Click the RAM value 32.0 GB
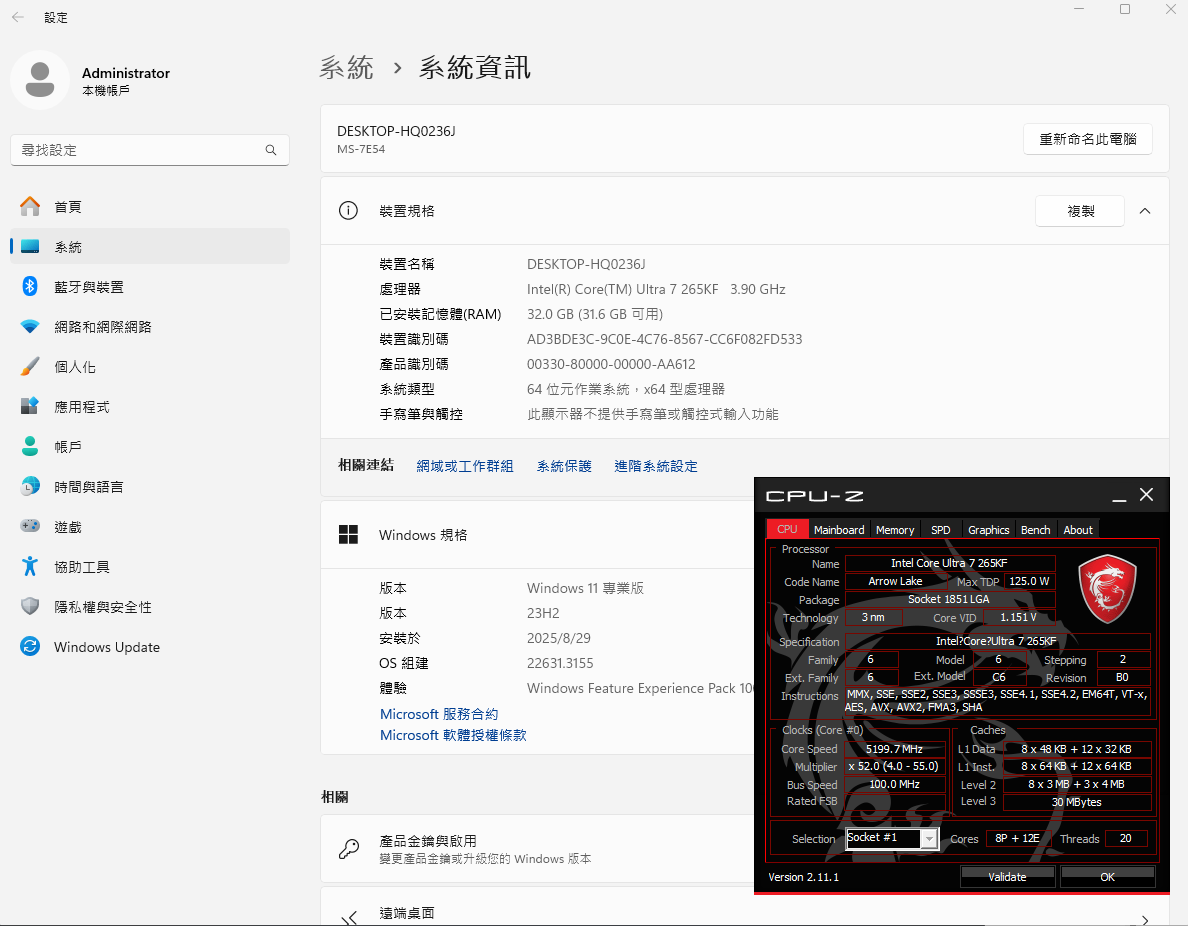The width and height of the screenshot is (1188, 926). click(595, 314)
